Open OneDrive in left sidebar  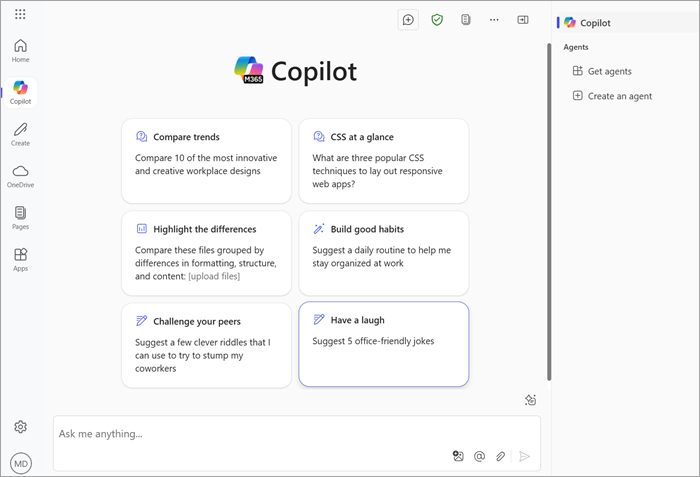pos(21,176)
